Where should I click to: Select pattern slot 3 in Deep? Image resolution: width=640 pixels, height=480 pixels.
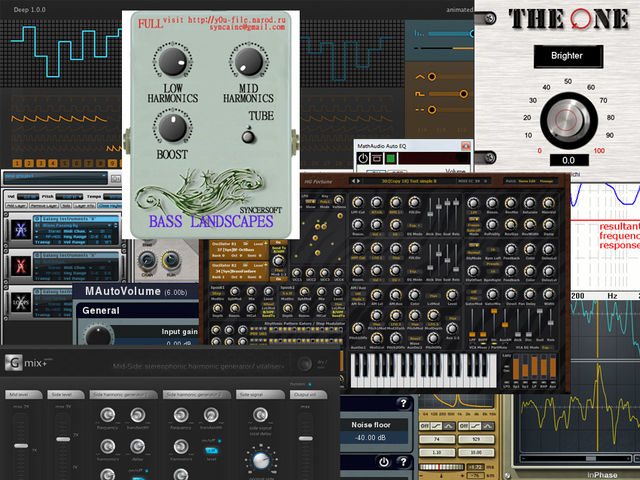(41, 163)
